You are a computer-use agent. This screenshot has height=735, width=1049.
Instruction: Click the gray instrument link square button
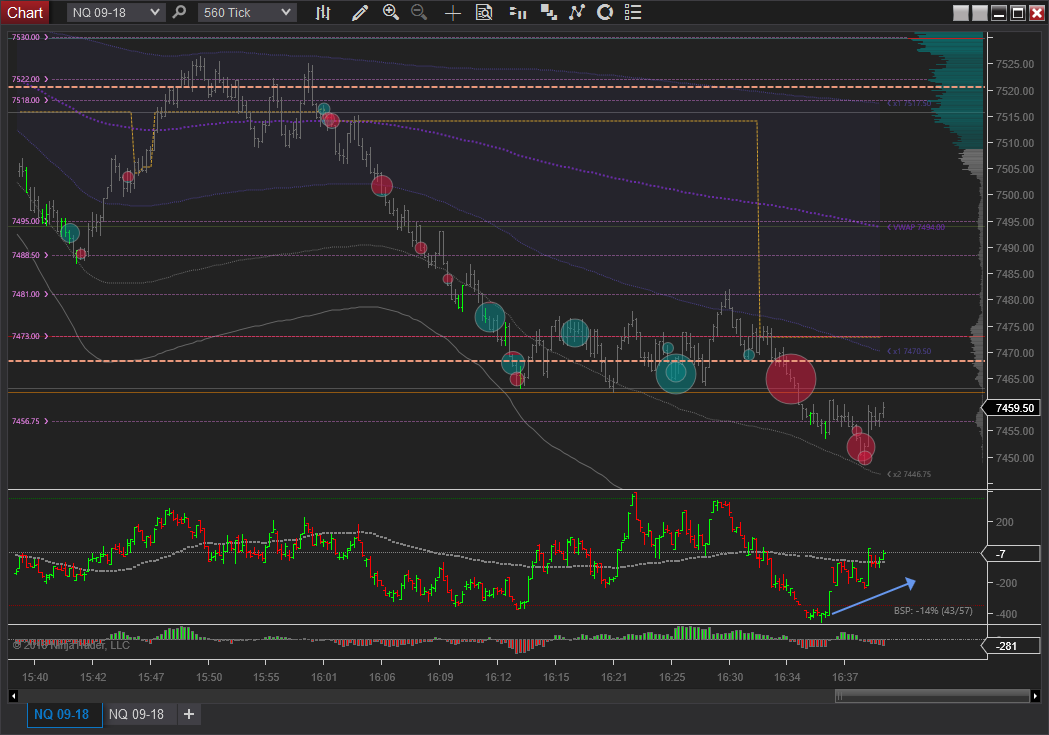961,13
